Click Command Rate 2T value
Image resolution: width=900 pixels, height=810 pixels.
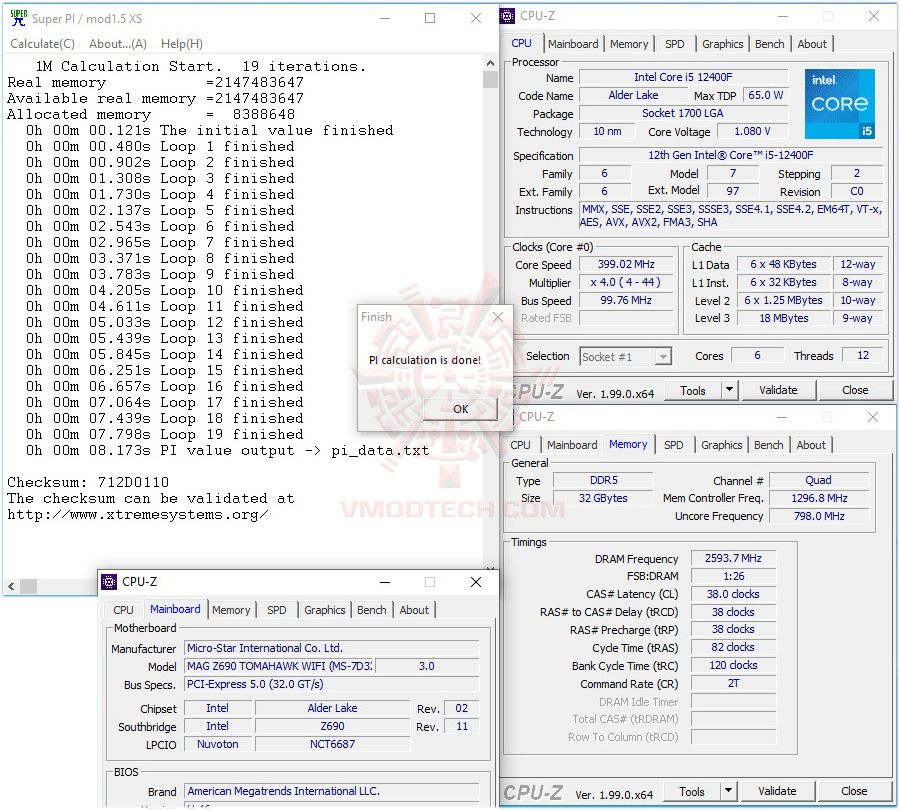tap(733, 683)
